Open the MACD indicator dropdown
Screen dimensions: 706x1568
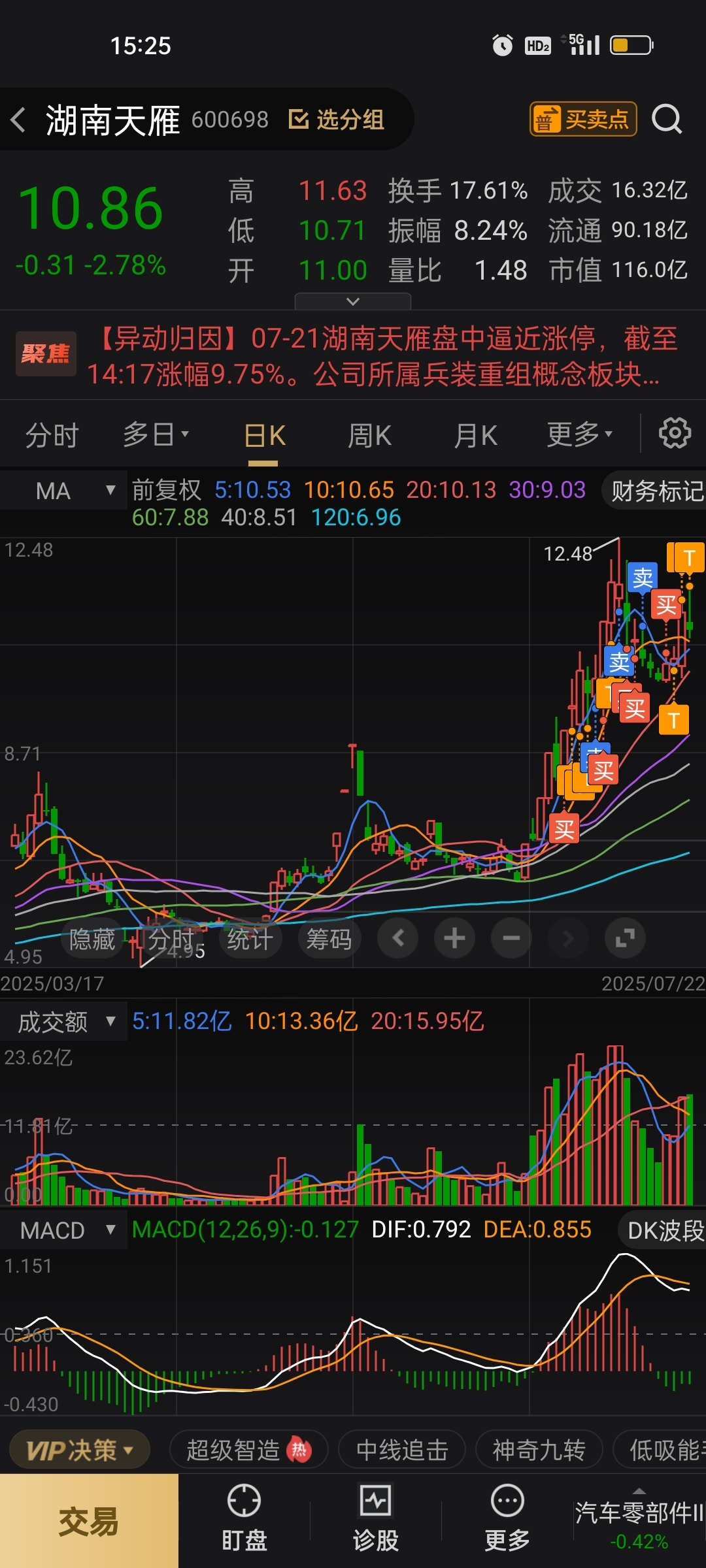pos(64,1230)
